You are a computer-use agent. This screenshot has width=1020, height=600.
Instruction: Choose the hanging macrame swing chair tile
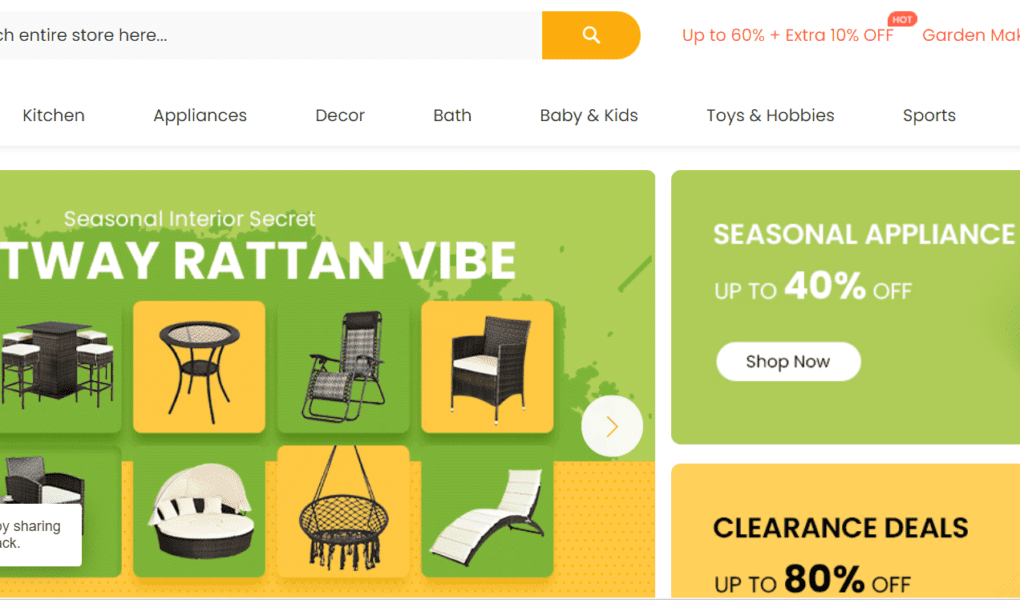pos(343,511)
